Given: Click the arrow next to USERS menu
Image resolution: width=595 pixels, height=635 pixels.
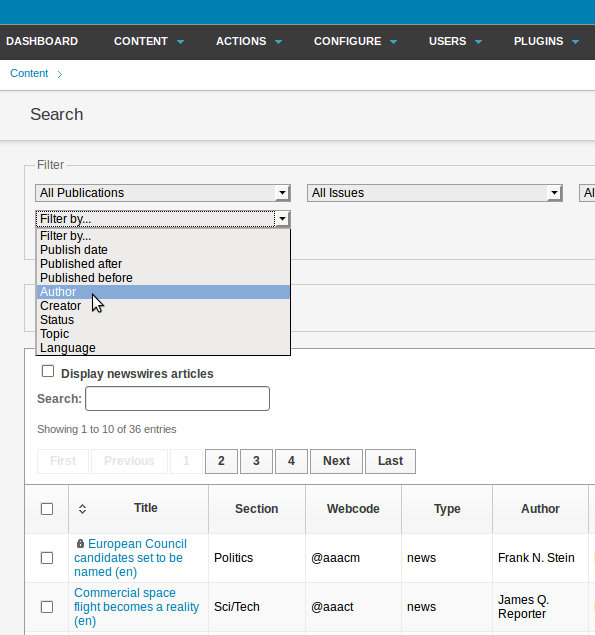Looking at the screenshot, I should click(x=479, y=42).
